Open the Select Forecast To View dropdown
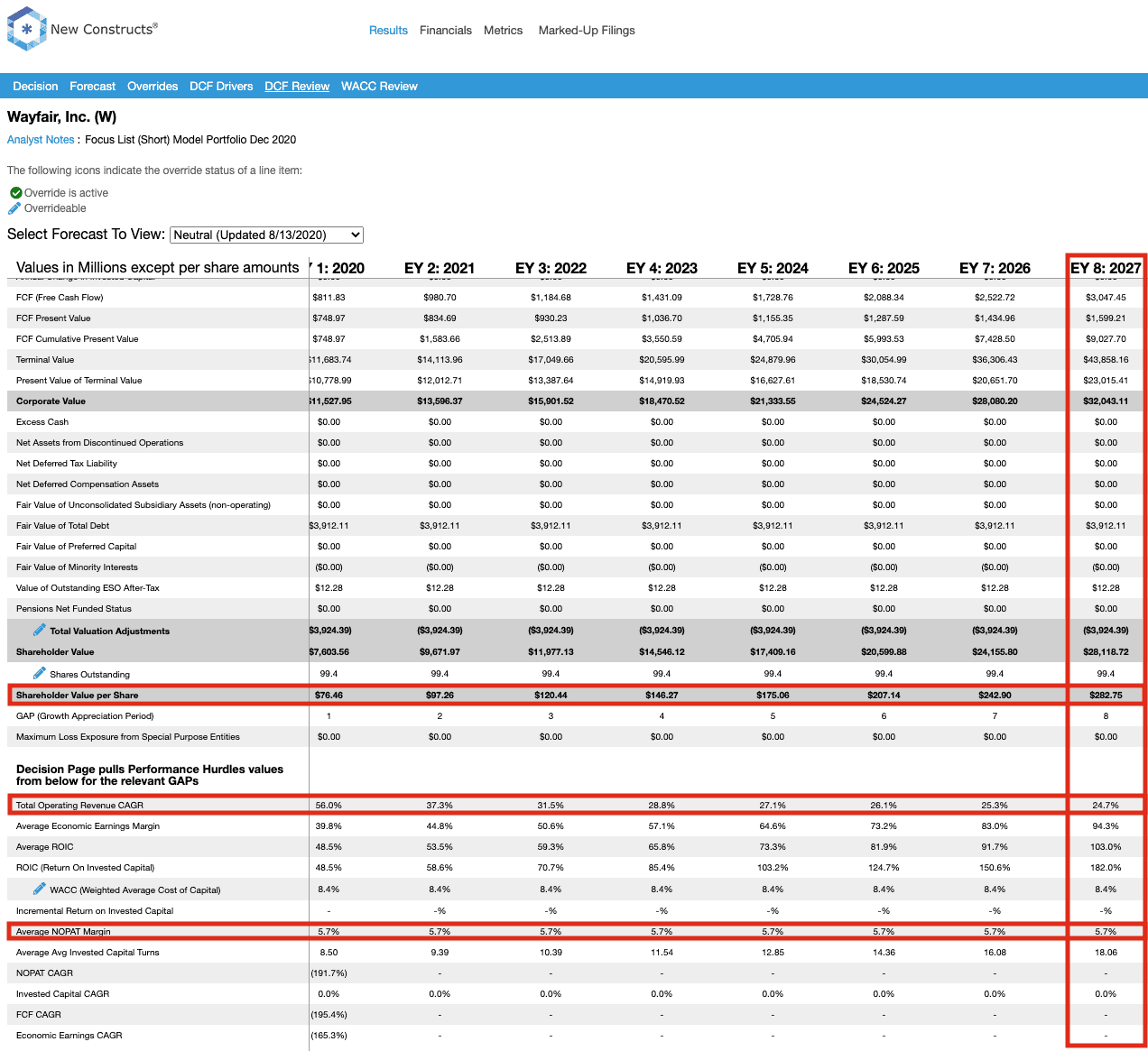This screenshot has height=1051, width=1148. (x=266, y=235)
